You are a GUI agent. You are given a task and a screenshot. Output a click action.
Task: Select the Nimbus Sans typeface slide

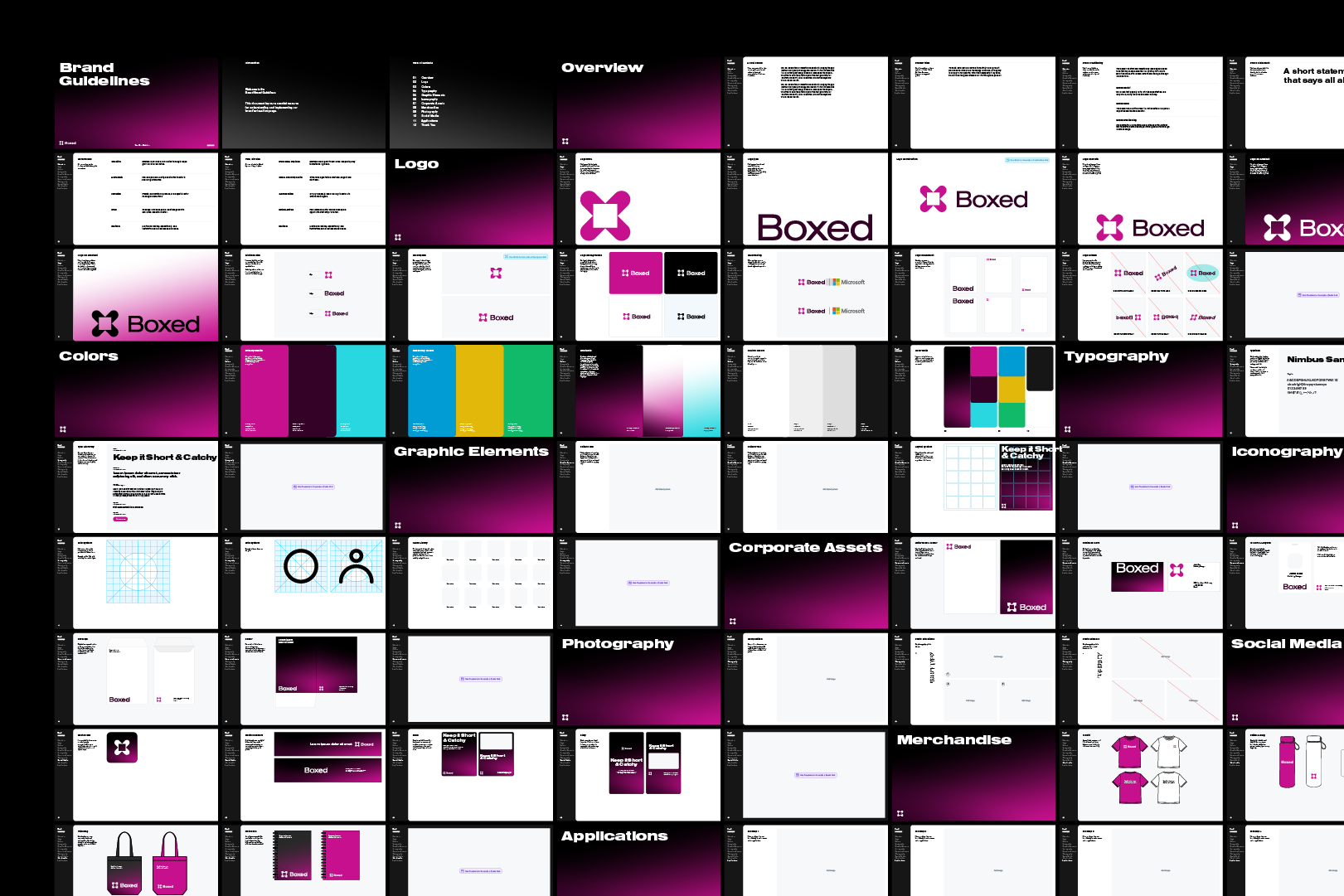pos(1285,391)
